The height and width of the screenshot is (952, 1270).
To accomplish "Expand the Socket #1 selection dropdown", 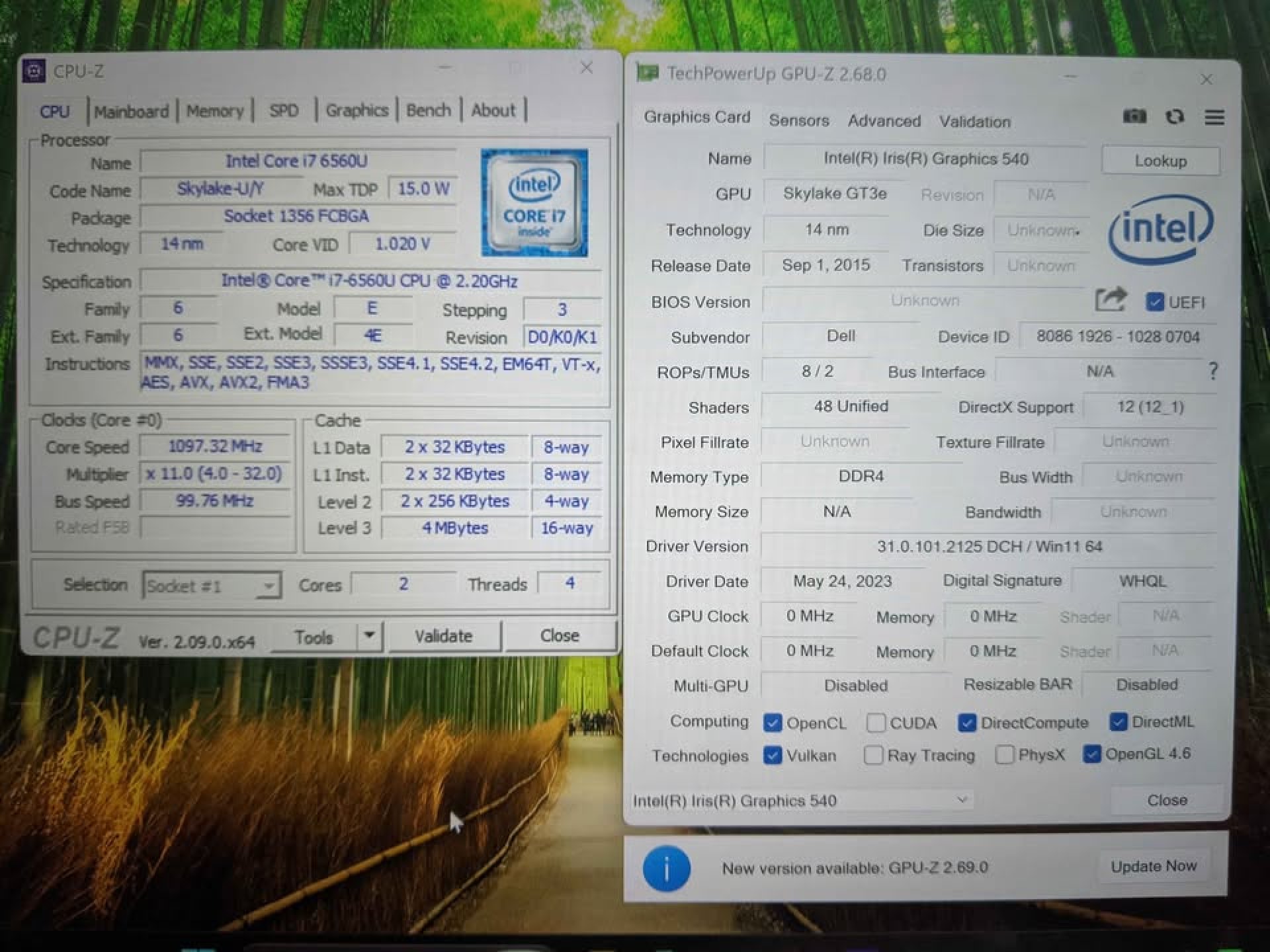I will point(269,586).
